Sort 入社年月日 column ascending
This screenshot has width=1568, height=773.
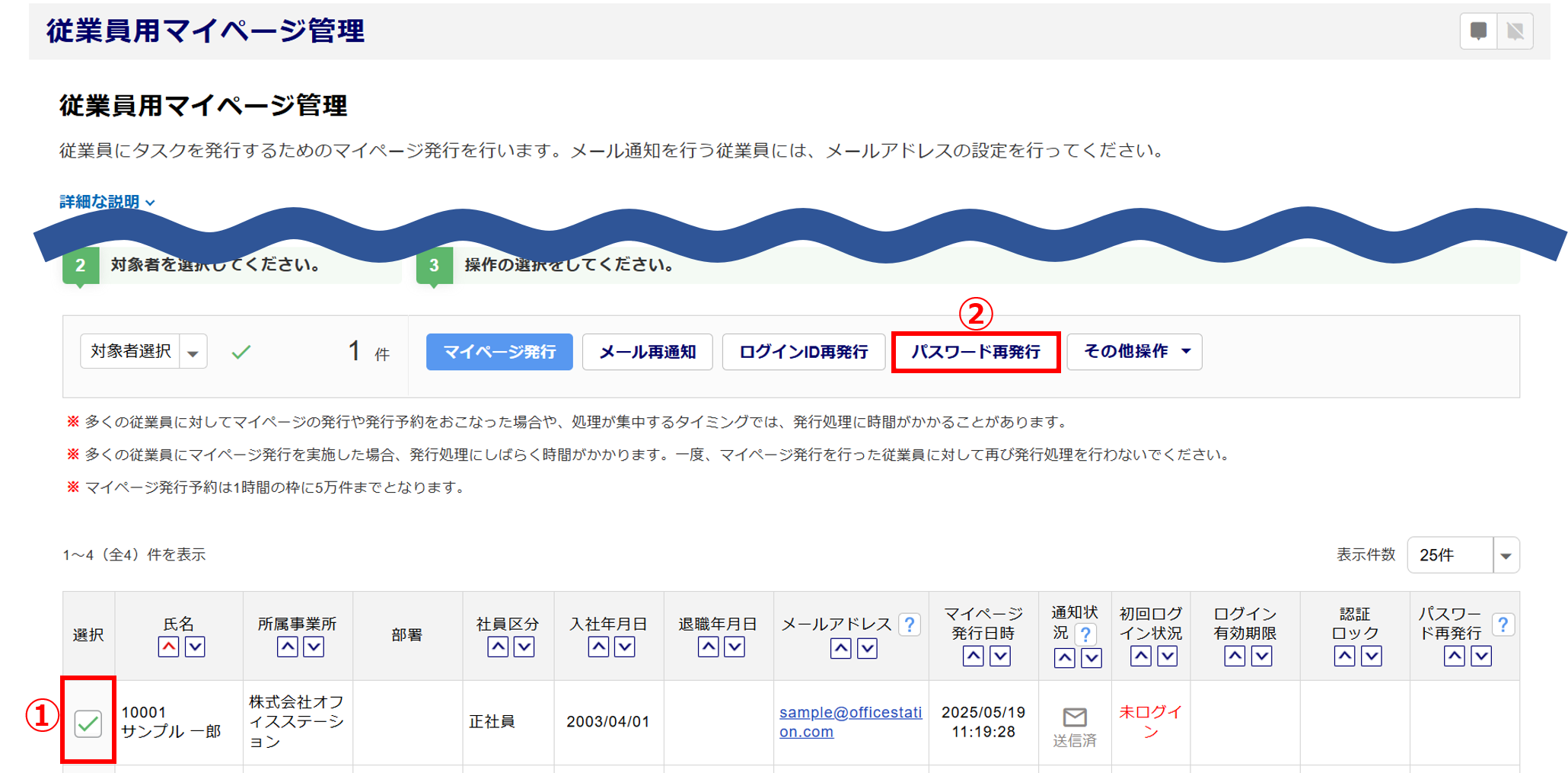pyautogui.click(x=599, y=647)
